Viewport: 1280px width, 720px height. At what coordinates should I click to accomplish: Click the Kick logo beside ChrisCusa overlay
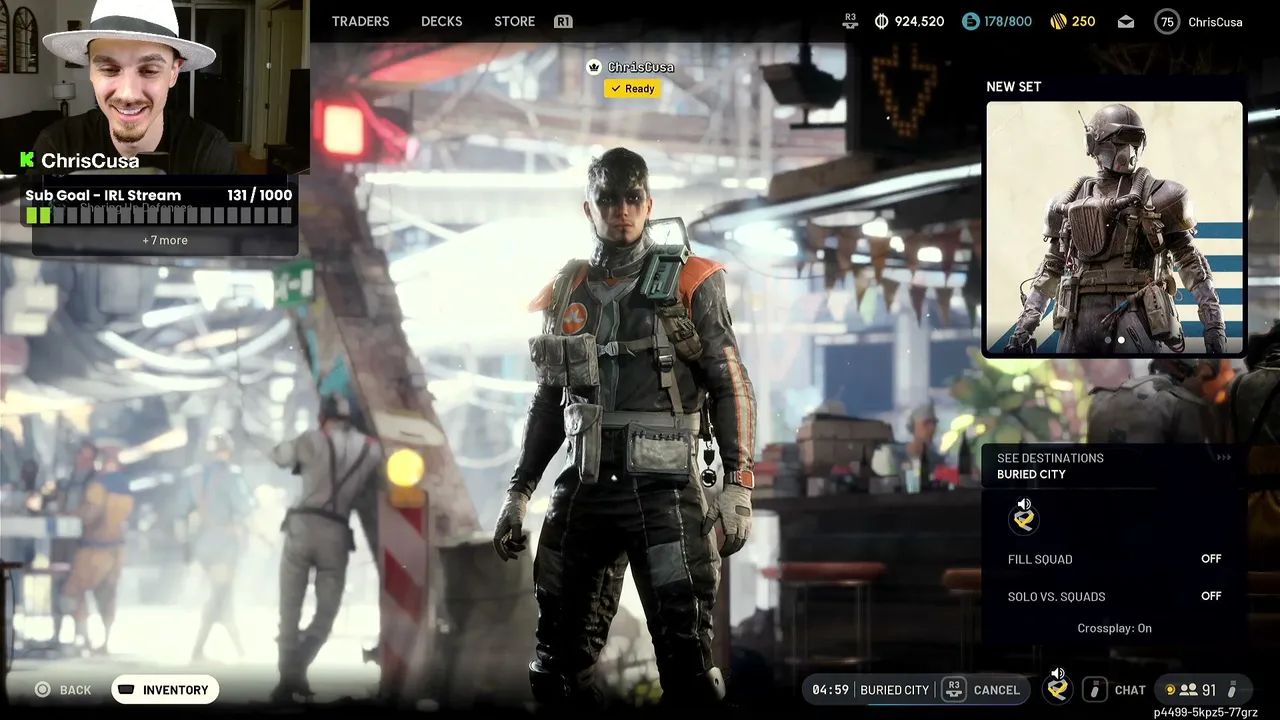pos(27,160)
